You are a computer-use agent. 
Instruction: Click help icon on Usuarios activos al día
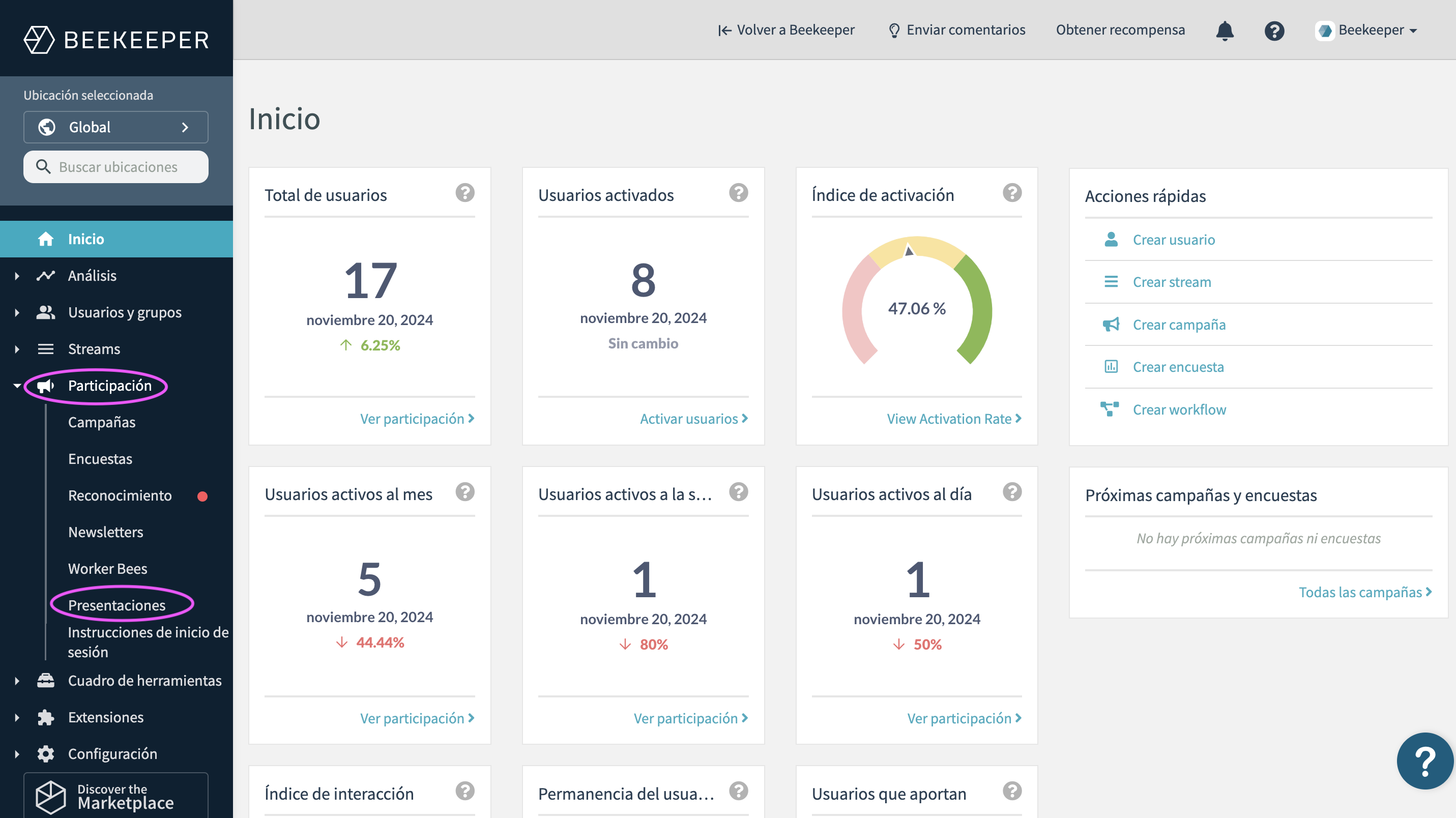click(x=1012, y=492)
